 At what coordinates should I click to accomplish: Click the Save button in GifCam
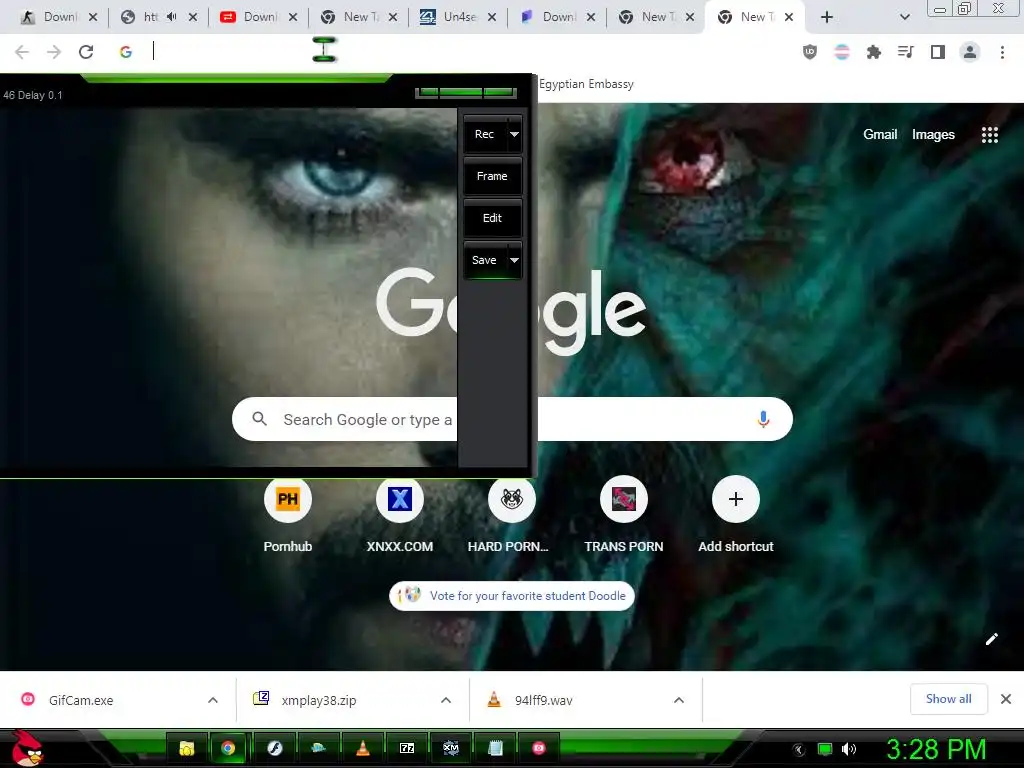point(485,260)
